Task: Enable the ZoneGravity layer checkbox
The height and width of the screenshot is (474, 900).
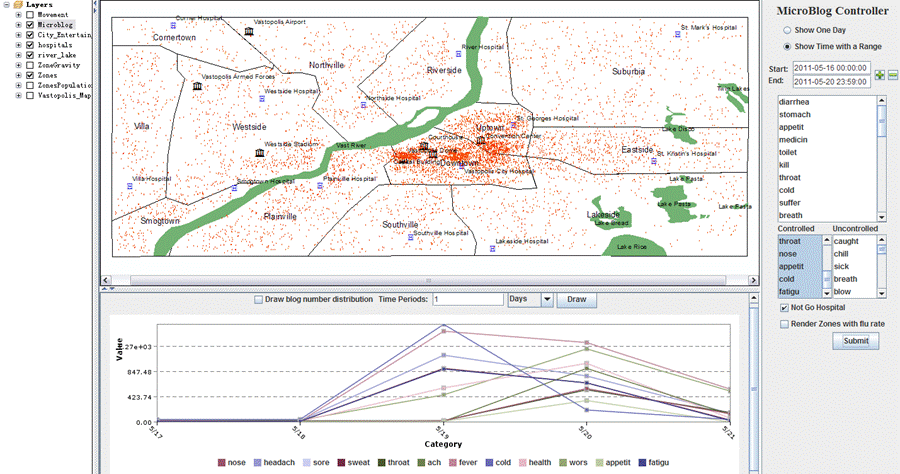Action: coord(30,65)
